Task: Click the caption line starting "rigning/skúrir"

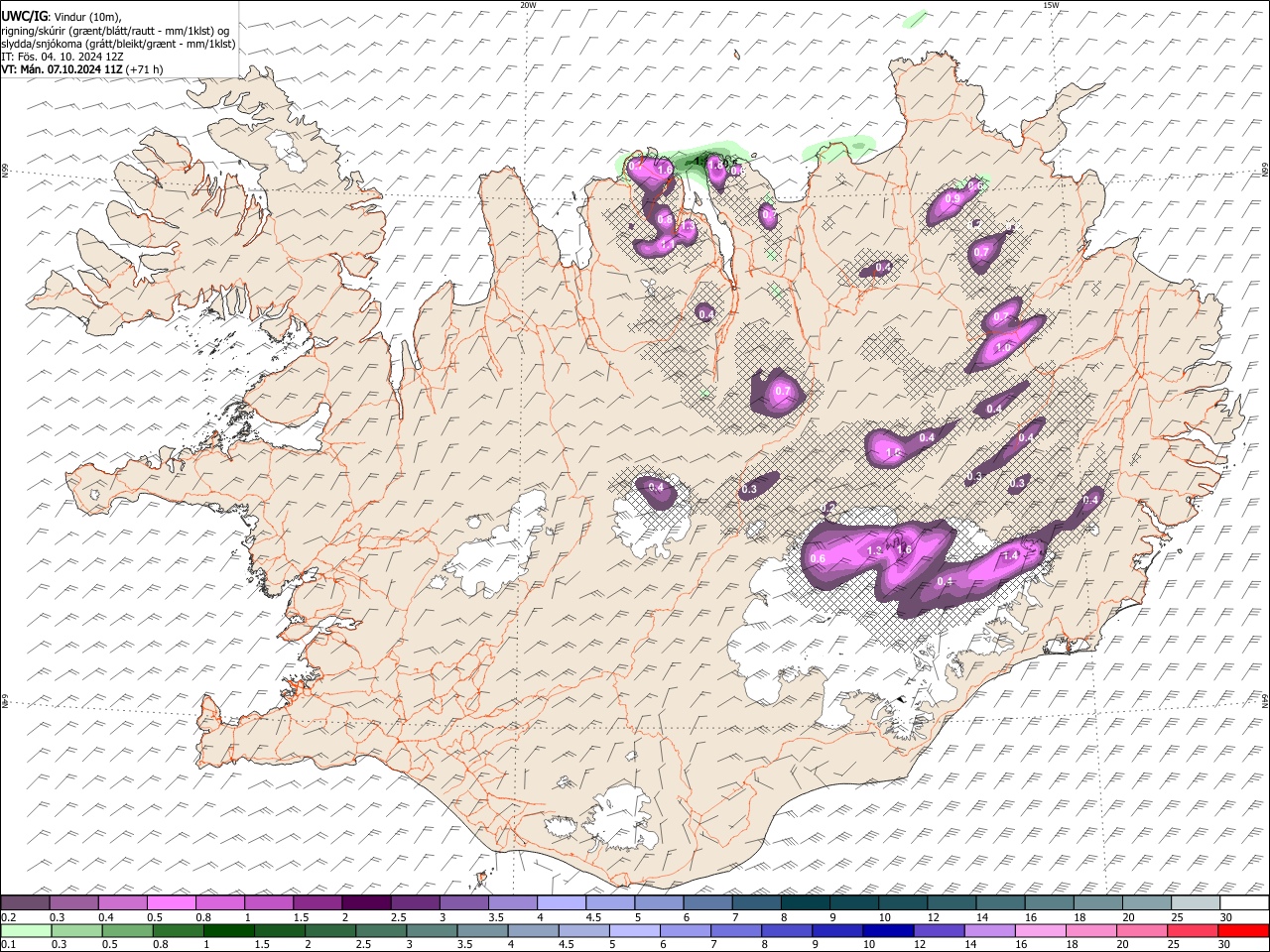Action: click(x=115, y=30)
